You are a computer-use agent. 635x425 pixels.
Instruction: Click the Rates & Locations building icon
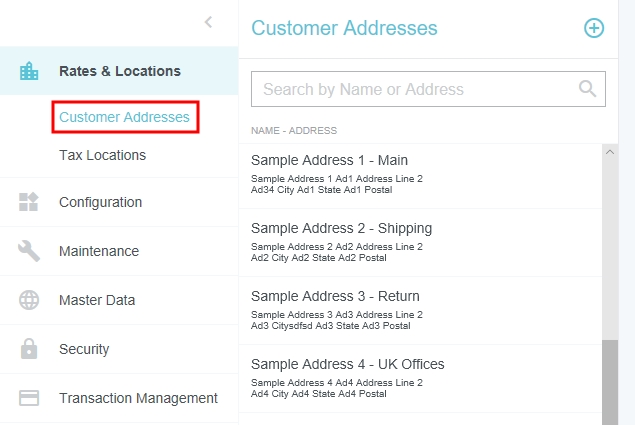click(29, 71)
